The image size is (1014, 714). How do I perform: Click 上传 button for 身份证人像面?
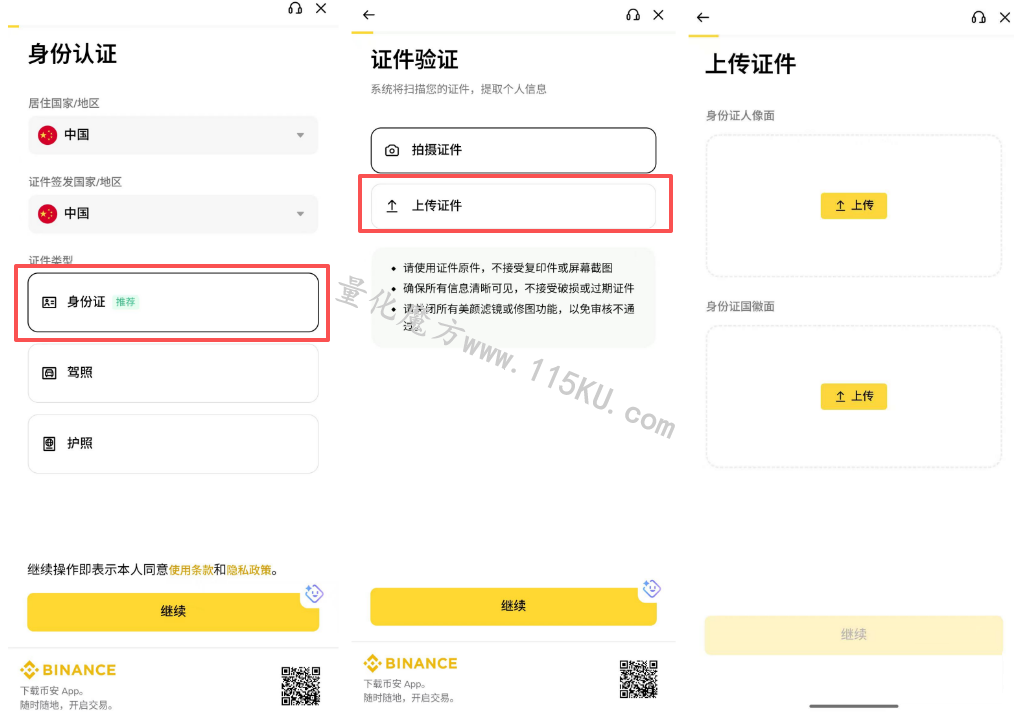click(854, 206)
